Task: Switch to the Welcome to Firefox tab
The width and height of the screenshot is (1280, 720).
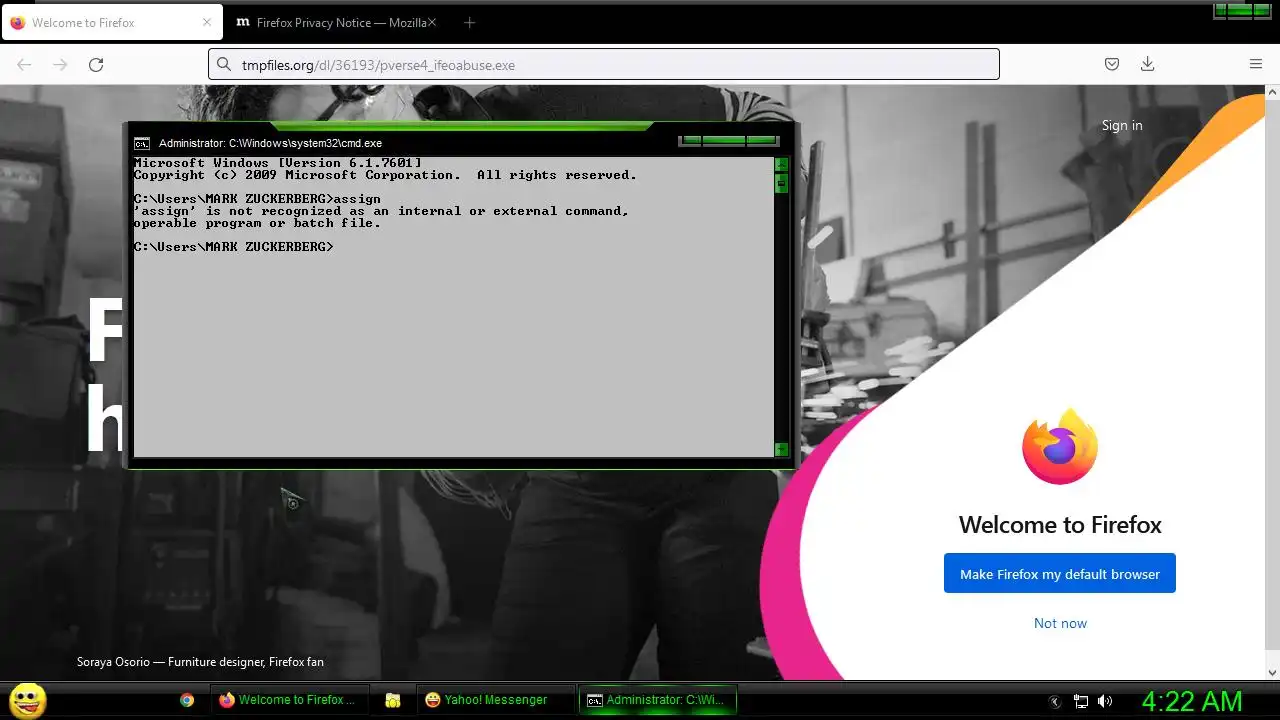Action: click(111, 22)
